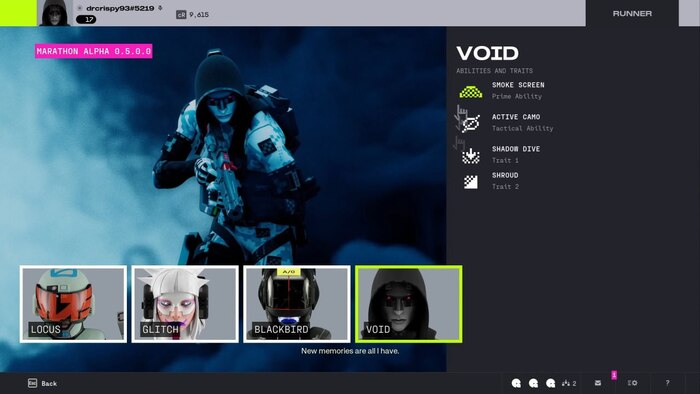Choose the Locus runner portrait

(73, 304)
